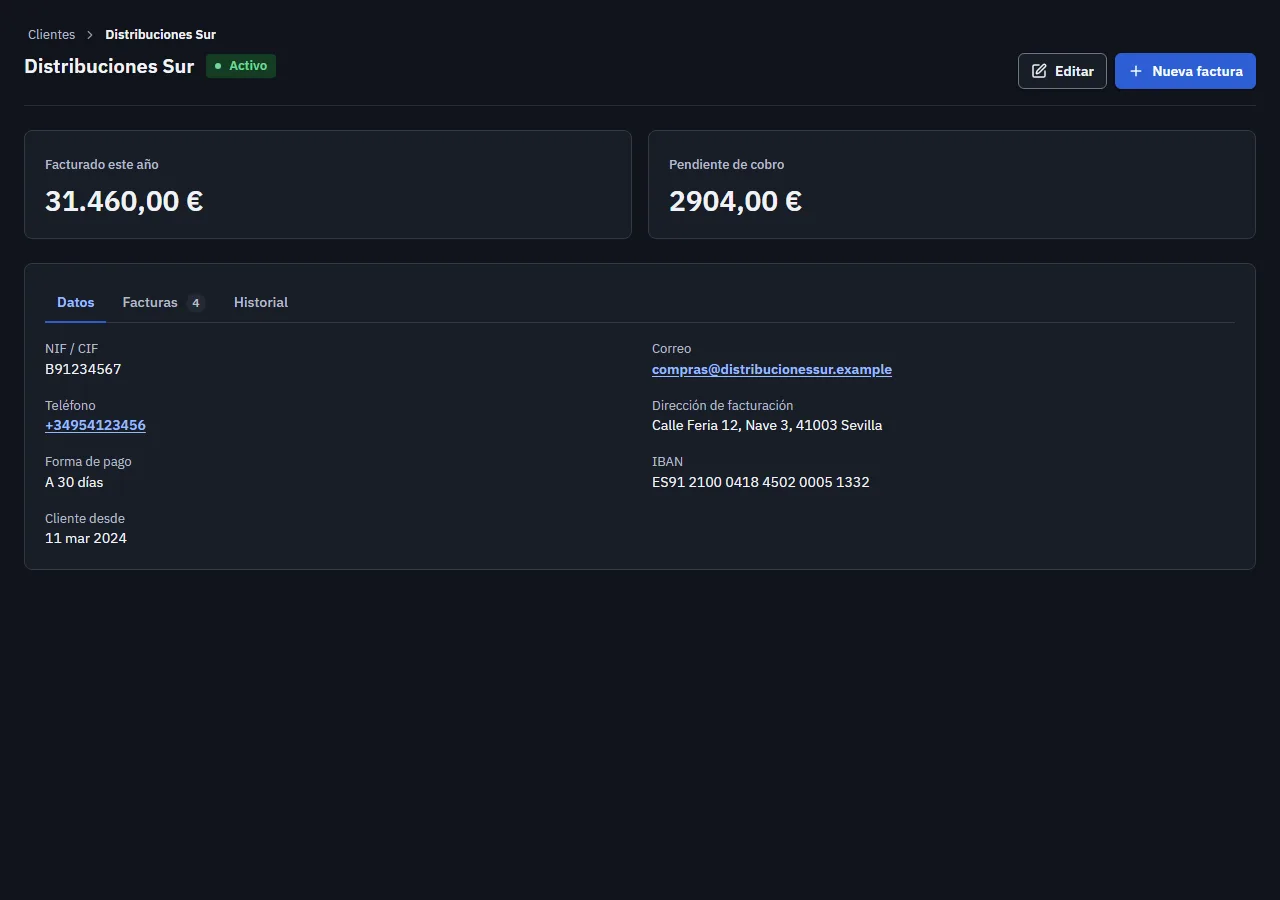Screen dimensions: 1280x900
Task: Click the IBAN number ES91 2100 0418 4502 0005 1332
Action: click(761, 482)
